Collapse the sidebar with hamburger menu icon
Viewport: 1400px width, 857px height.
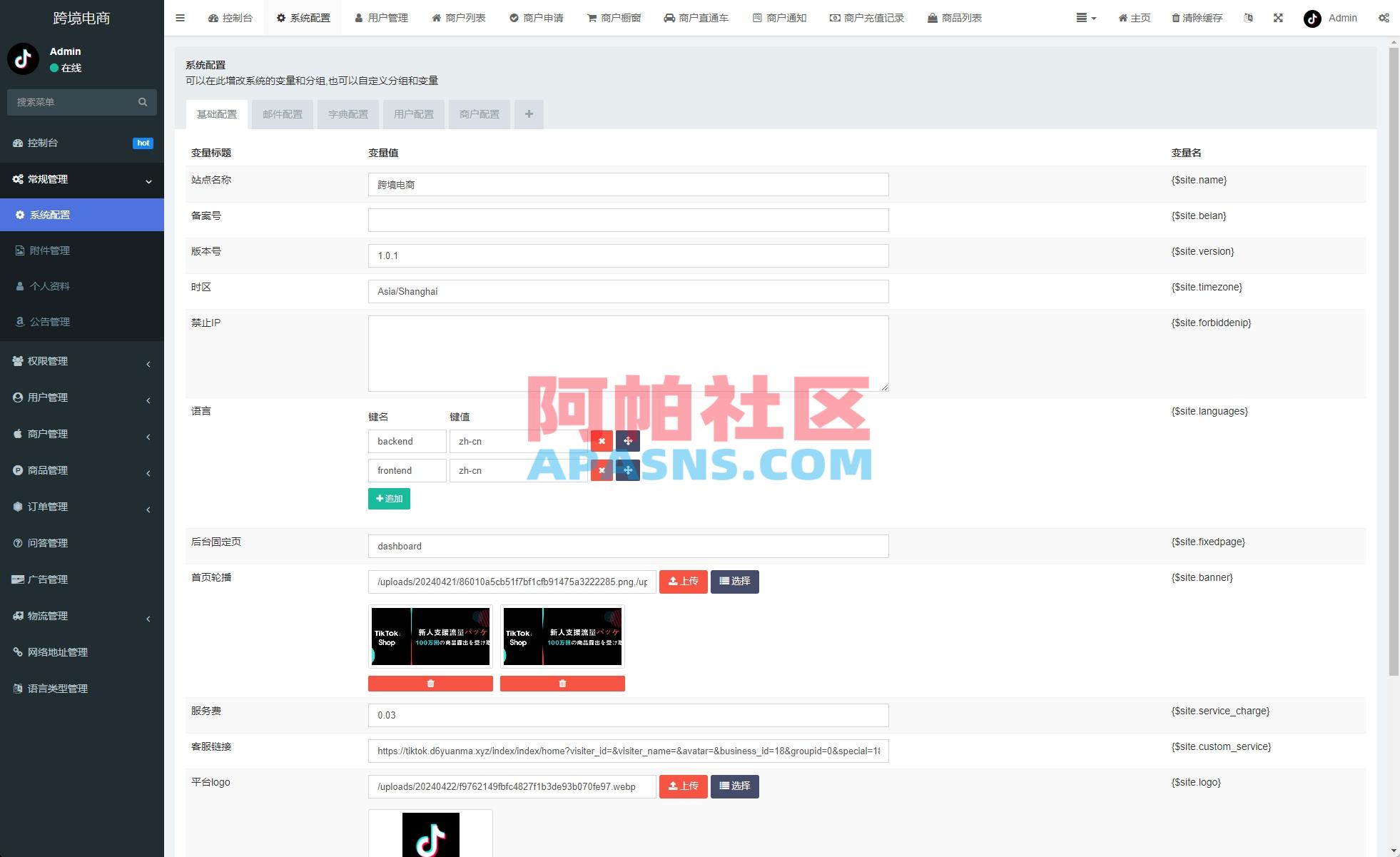[x=180, y=18]
